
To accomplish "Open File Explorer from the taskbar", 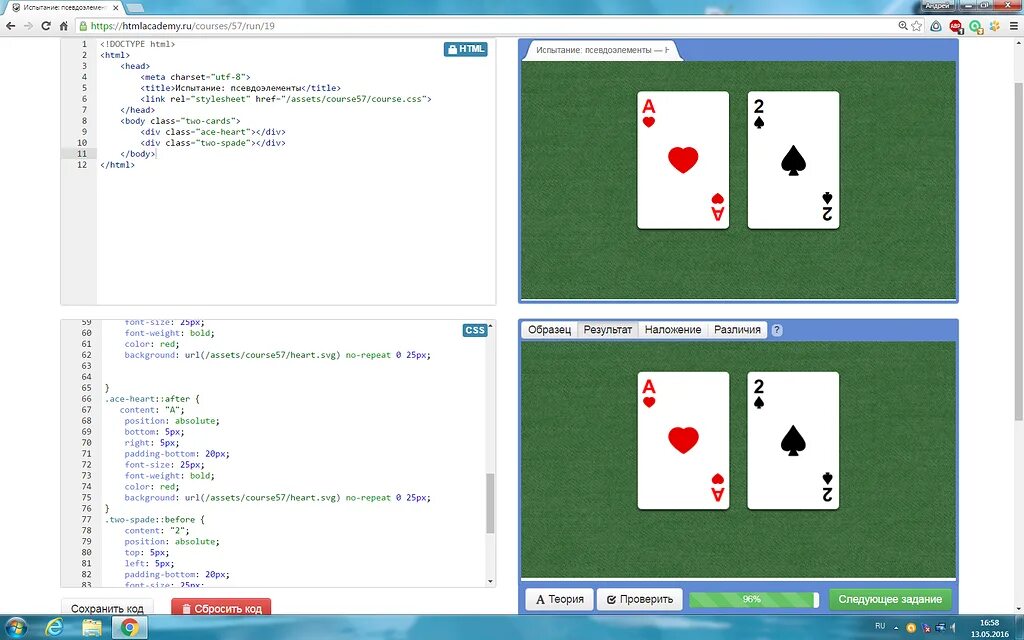I will [x=92, y=628].
